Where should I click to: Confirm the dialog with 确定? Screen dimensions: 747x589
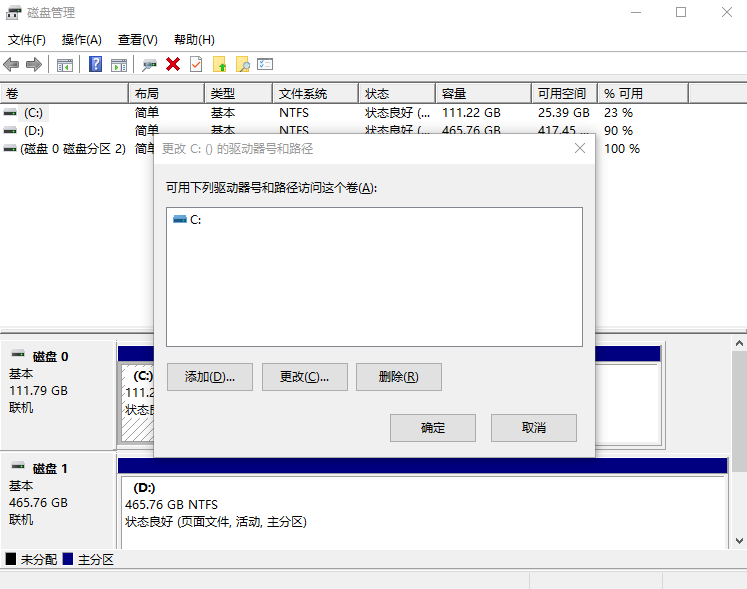tap(433, 428)
